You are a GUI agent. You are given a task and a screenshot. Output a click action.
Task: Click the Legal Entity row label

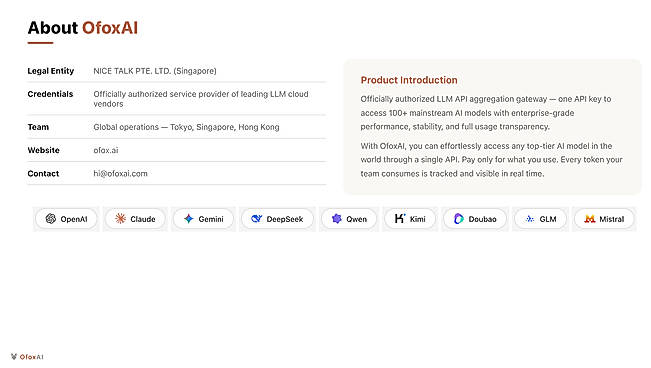(x=51, y=71)
